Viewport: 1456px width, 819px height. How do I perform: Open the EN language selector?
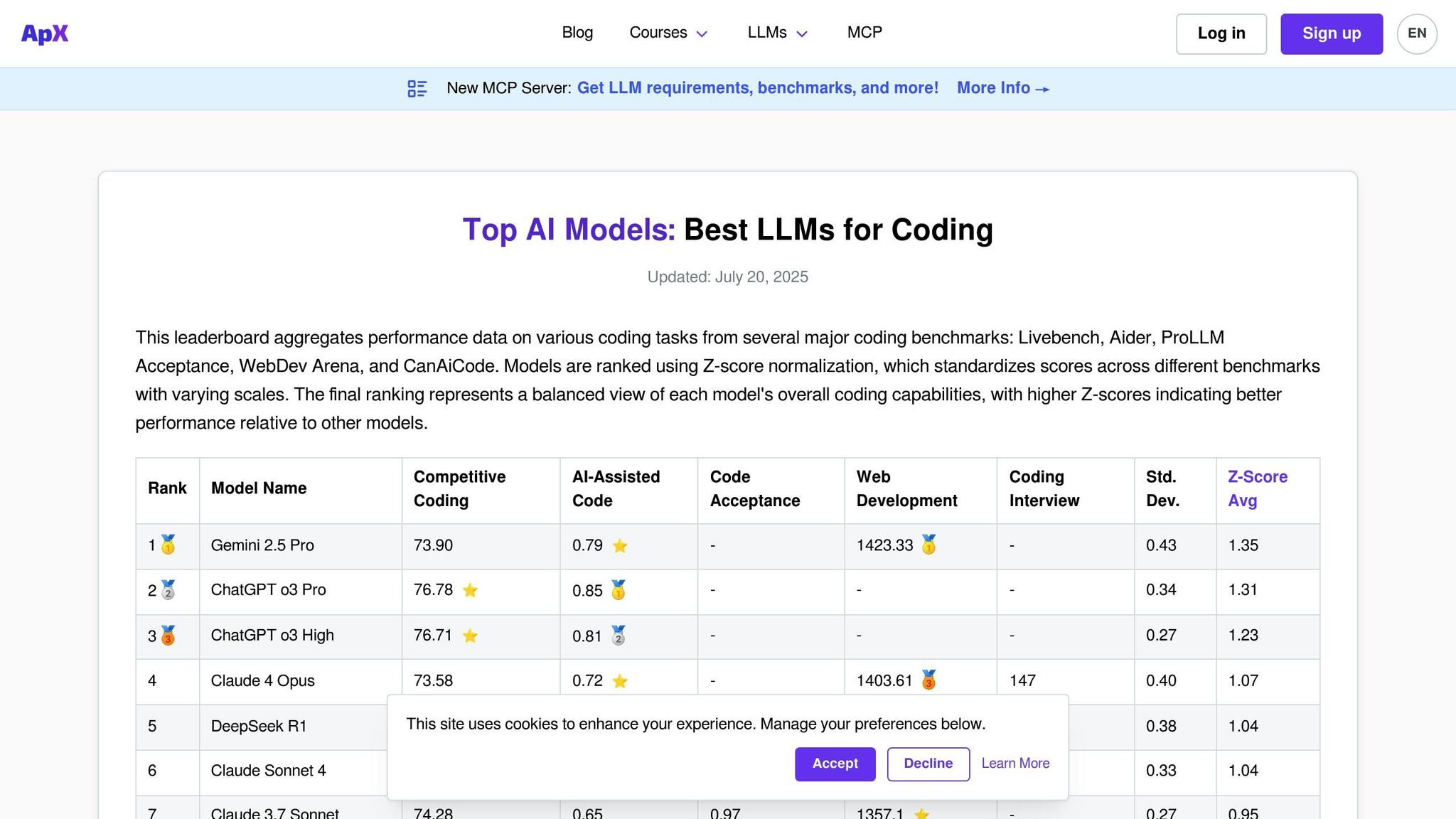[1416, 33]
